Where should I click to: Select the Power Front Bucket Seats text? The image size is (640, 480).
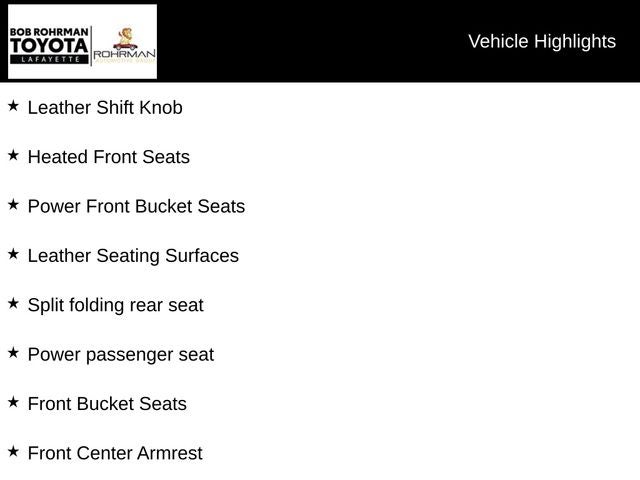[136, 206]
